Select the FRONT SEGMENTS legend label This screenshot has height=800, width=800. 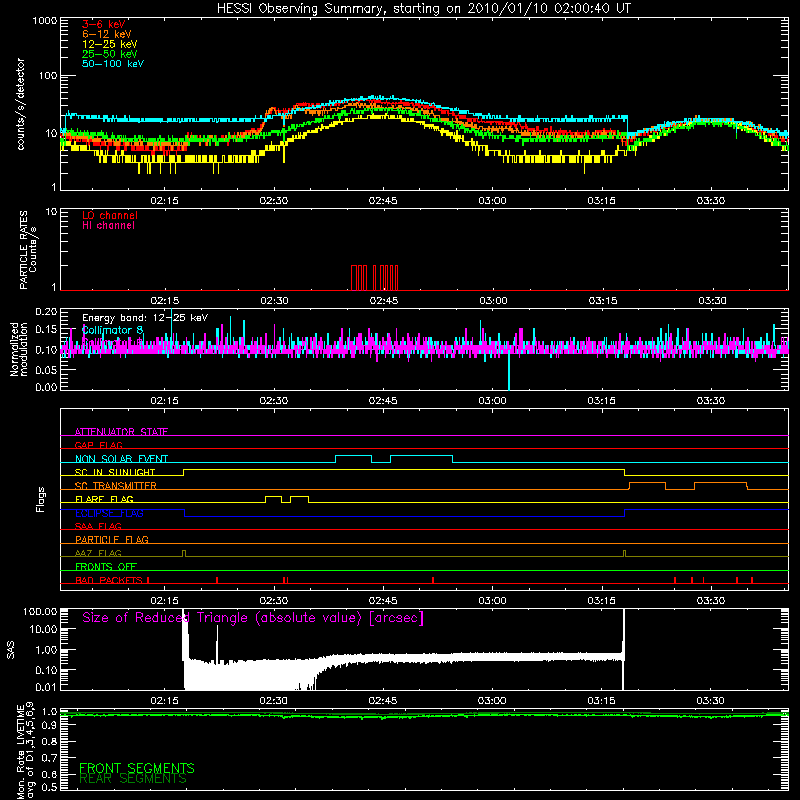[137, 768]
